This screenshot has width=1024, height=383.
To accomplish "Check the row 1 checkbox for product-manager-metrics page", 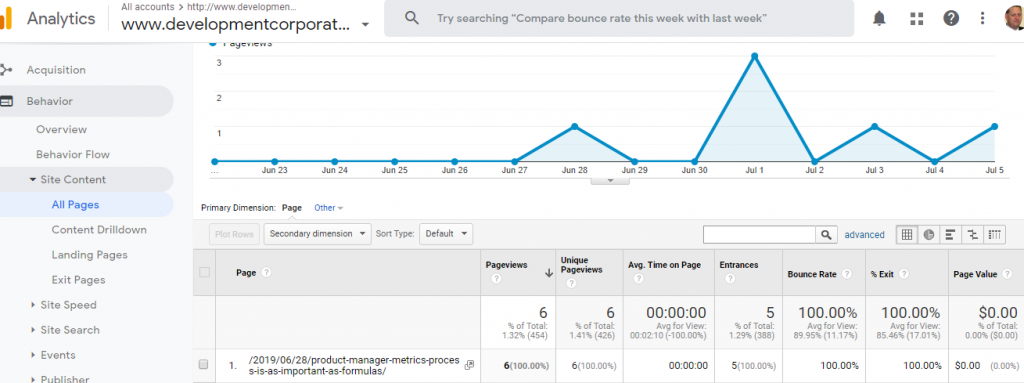I will point(203,365).
